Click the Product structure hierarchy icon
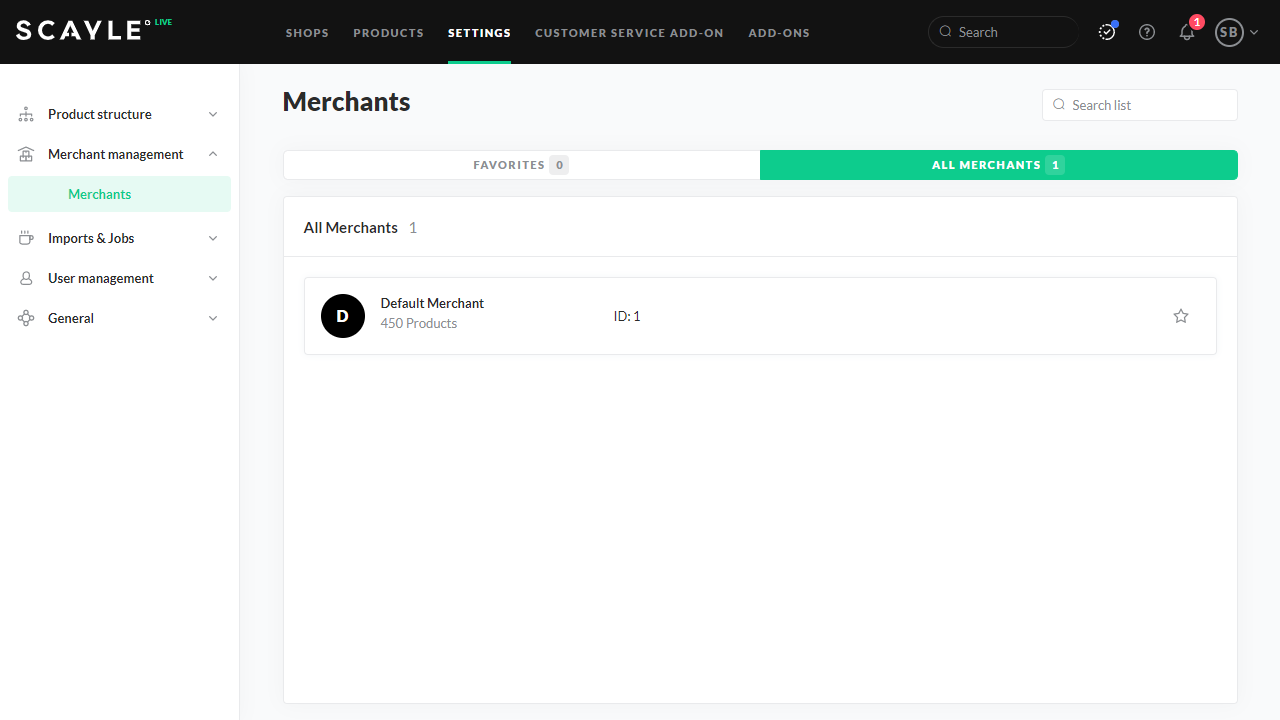Viewport: 1280px width, 720px height. point(26,115)
